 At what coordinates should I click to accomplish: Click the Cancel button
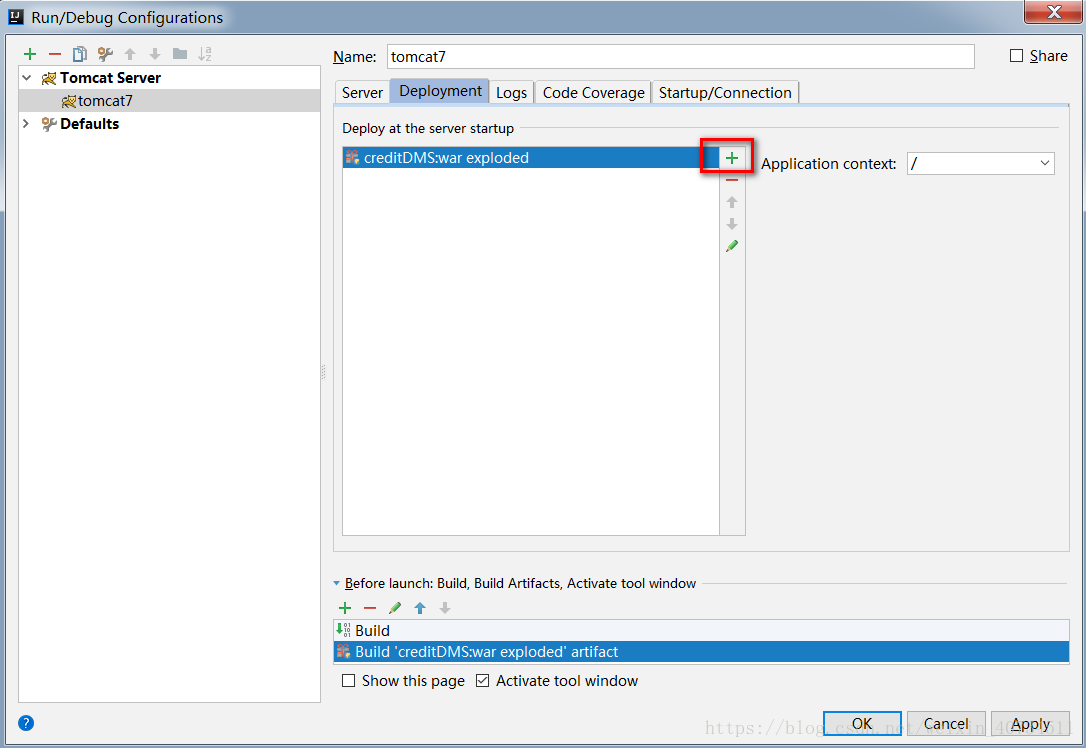[946, 724]
